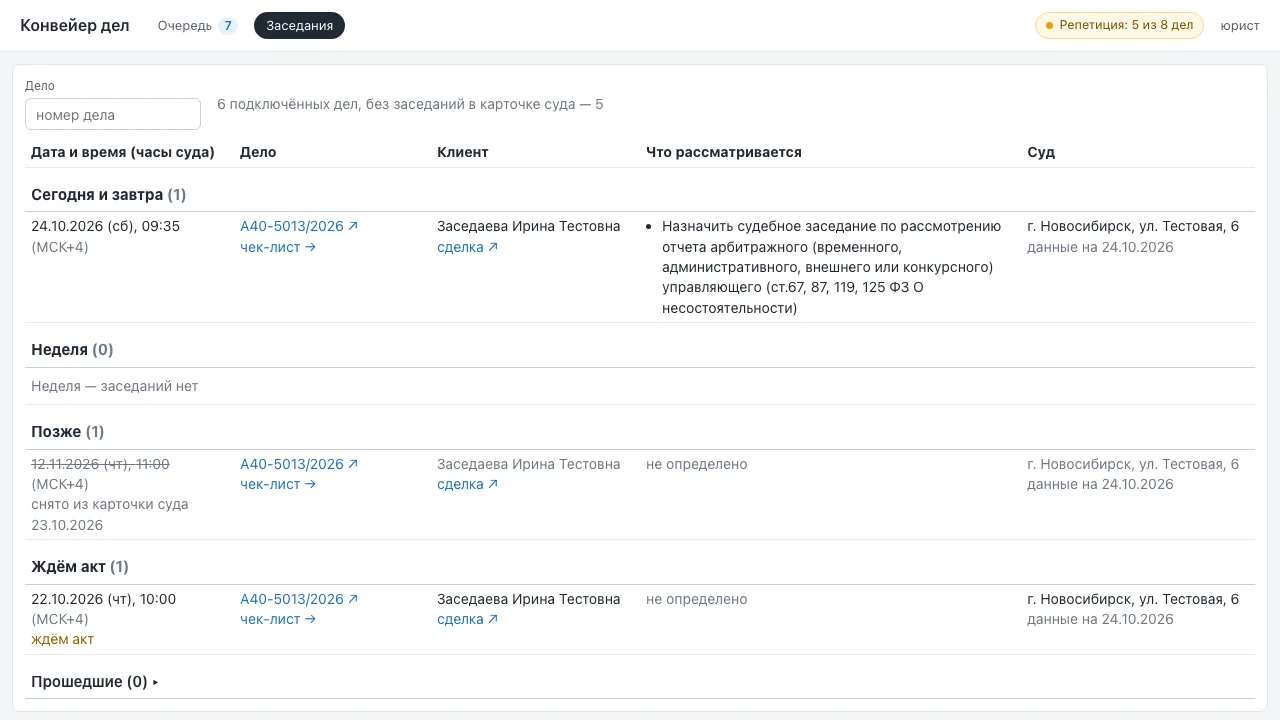Select the Сегодня и завтра (1) group heading
The width and height of the screenshot is (1280, 720).
(109, 194)
